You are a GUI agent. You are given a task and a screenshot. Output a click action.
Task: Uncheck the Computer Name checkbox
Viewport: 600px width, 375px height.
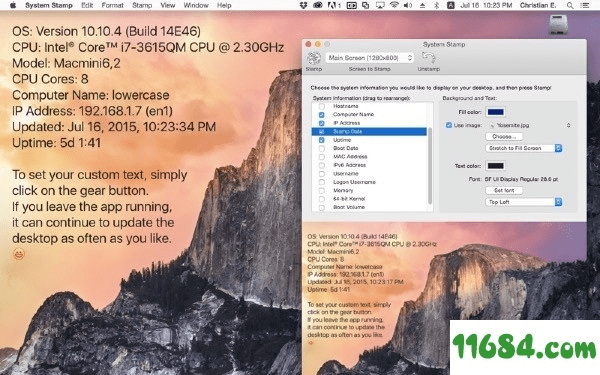pyautogui.click(x=322, y=114)
